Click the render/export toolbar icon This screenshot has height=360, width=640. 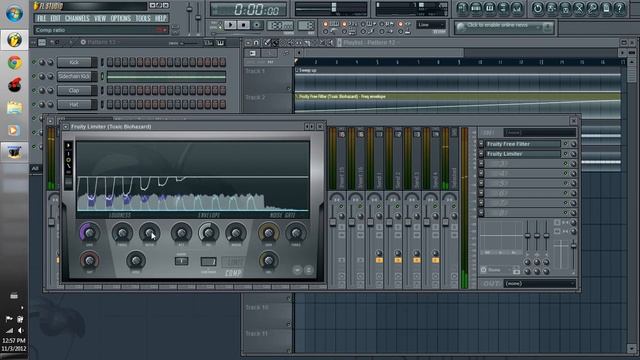[565, 8]
